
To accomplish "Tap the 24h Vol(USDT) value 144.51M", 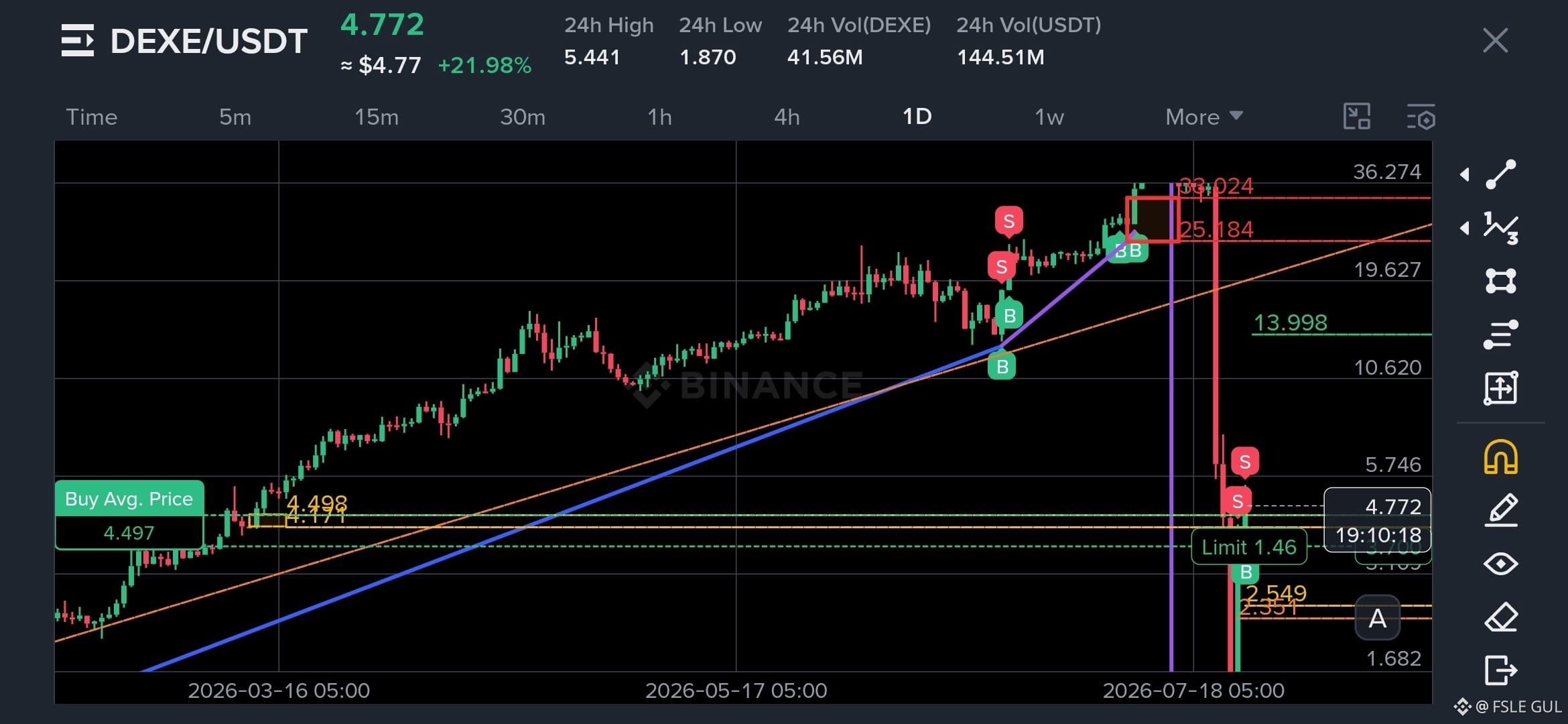I will pos(1000,57).
